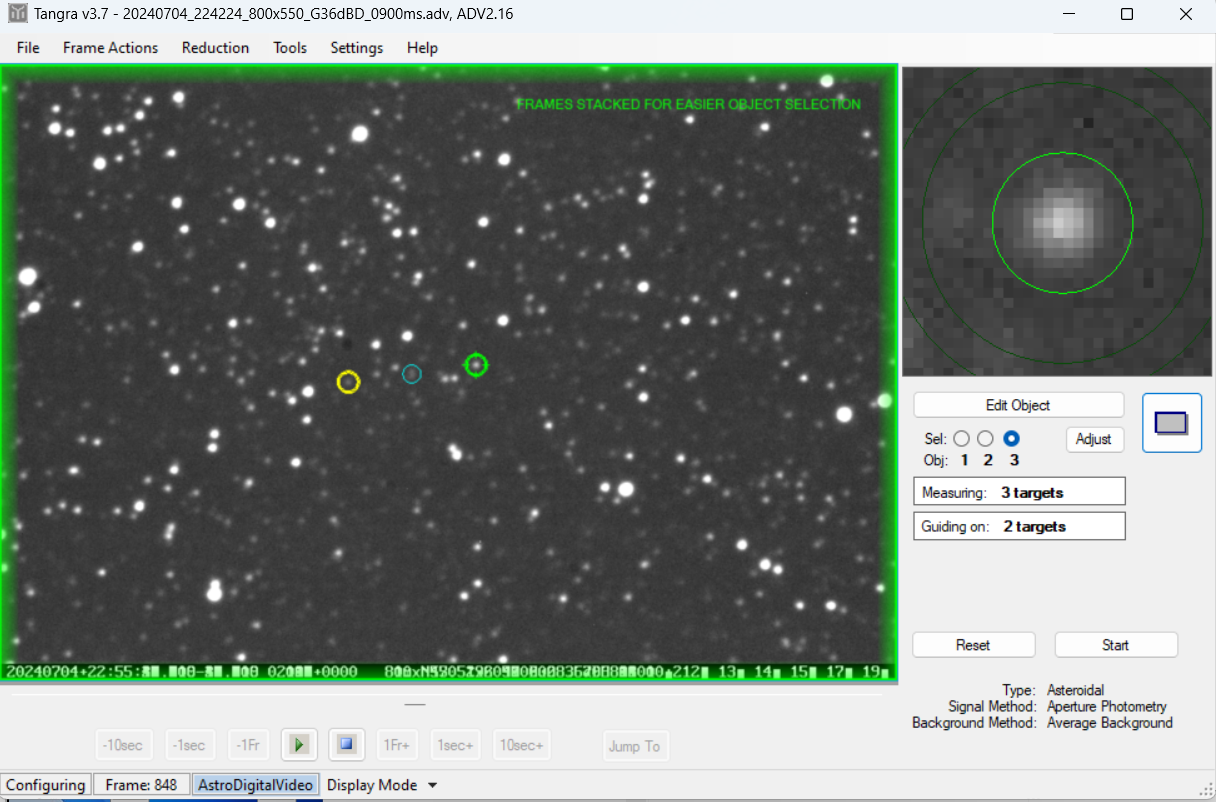Select object 1 radio button
Viewport: 1216px width, 802px height.
coord(962,439)
